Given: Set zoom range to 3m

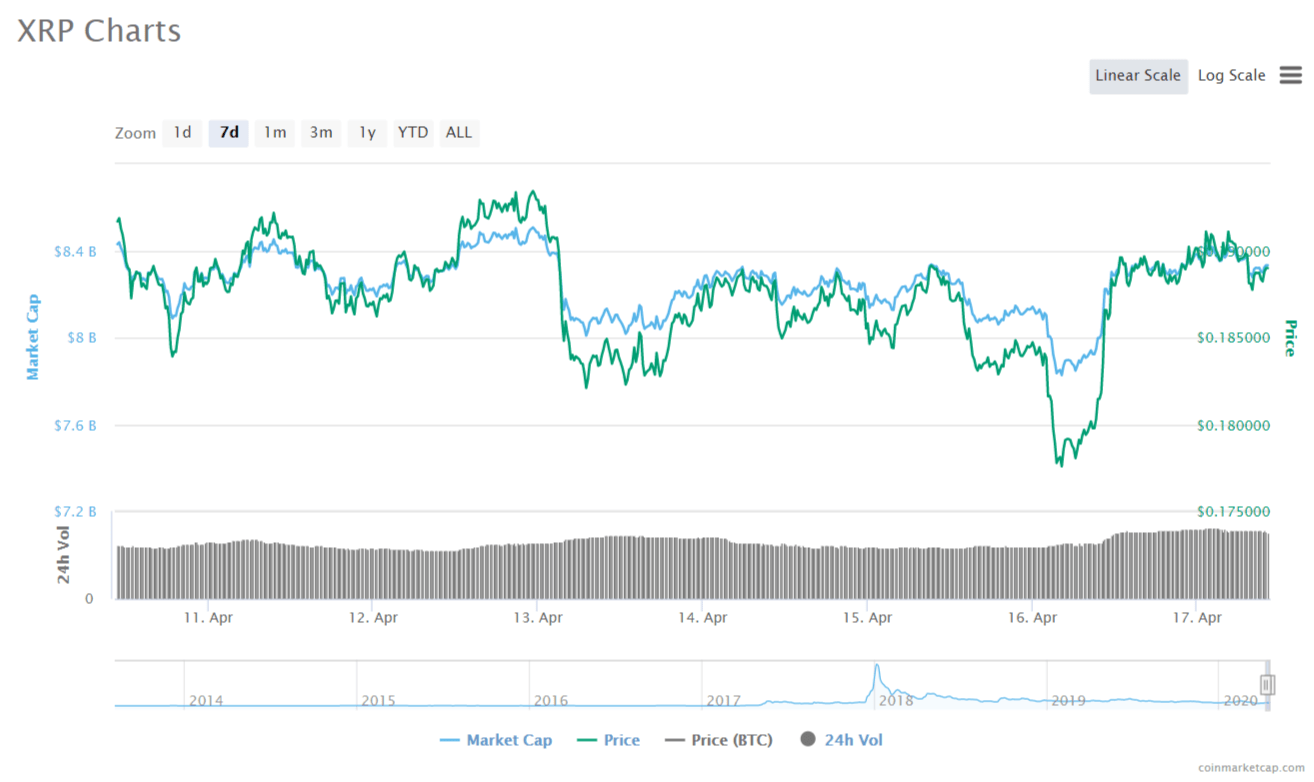Looking at the screenshot, I should pyautogui.click(x=321, y=132).
